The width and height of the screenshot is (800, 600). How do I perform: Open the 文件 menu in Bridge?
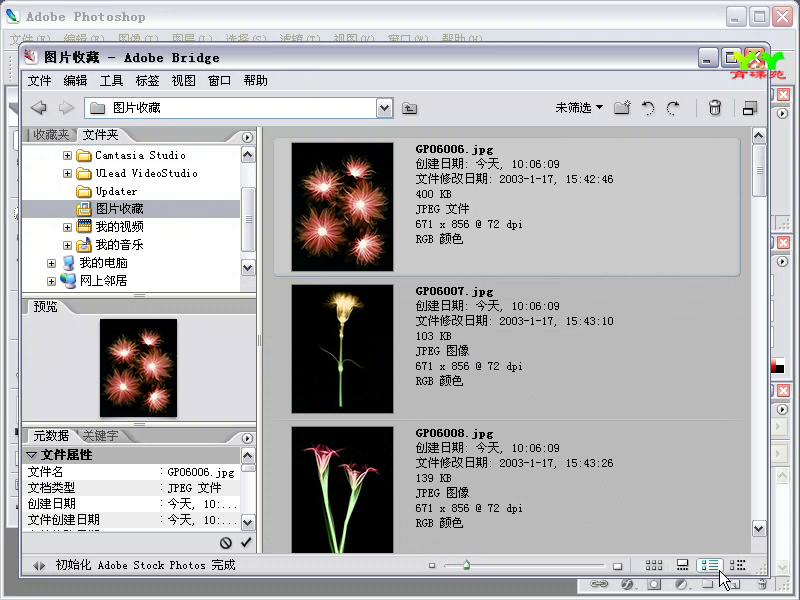coord(39,81)
